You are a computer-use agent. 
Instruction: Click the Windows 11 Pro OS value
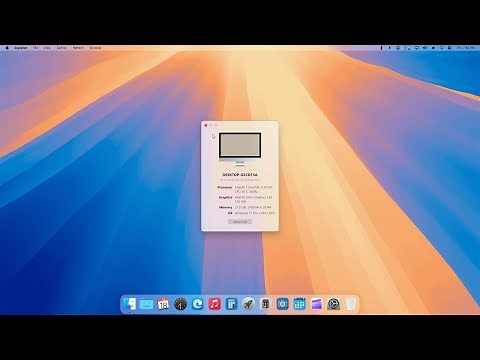[x=255, y=213]
